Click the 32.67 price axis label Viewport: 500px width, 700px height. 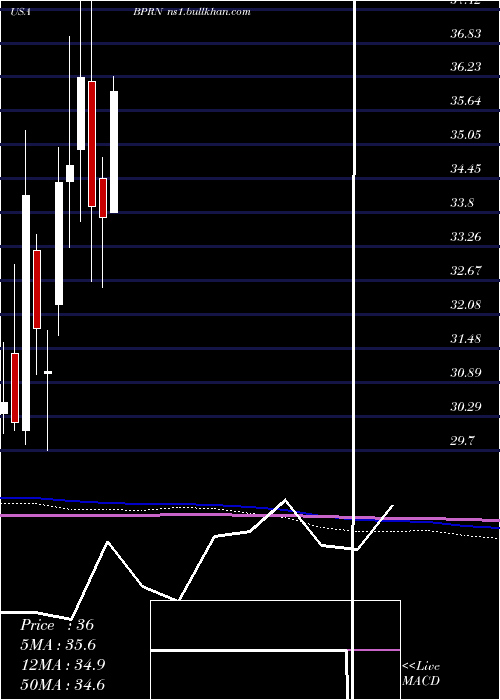click(x=466, y=271)
